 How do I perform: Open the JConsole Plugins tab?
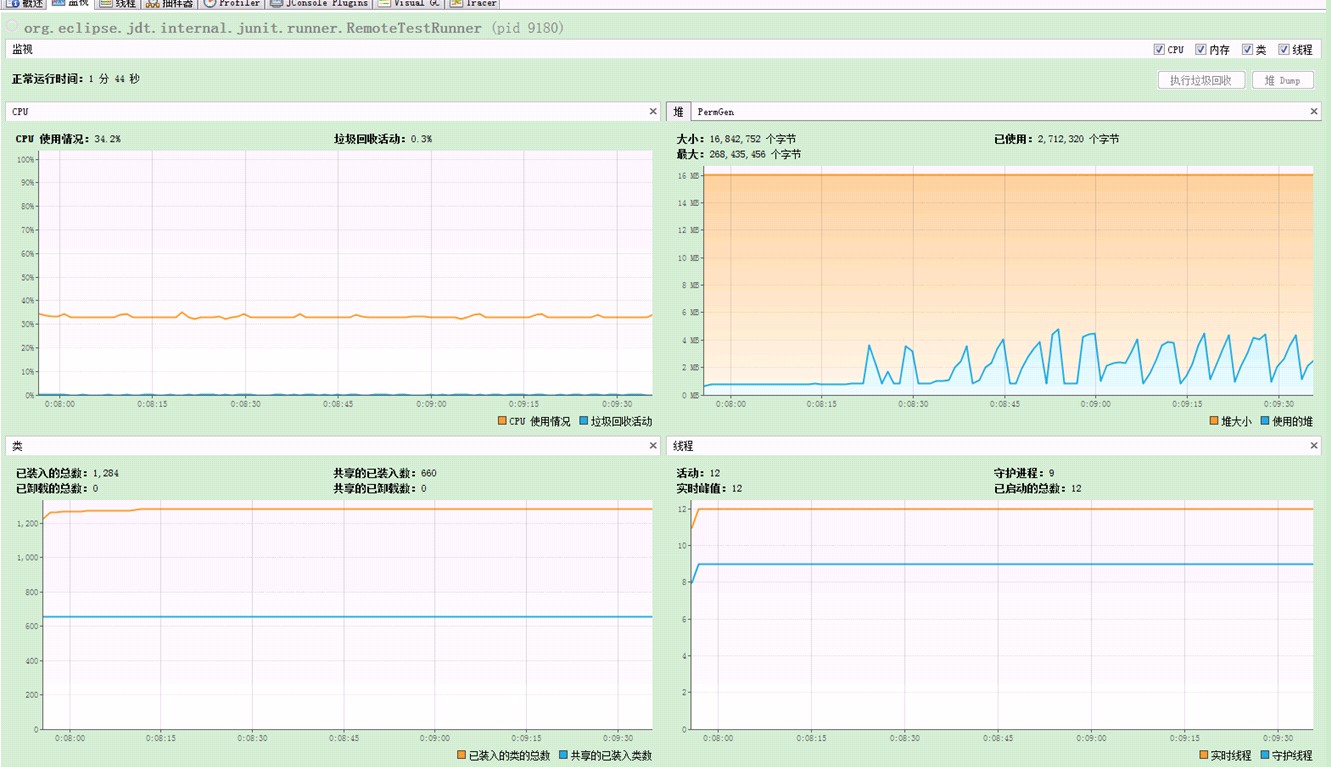point(320,3)
